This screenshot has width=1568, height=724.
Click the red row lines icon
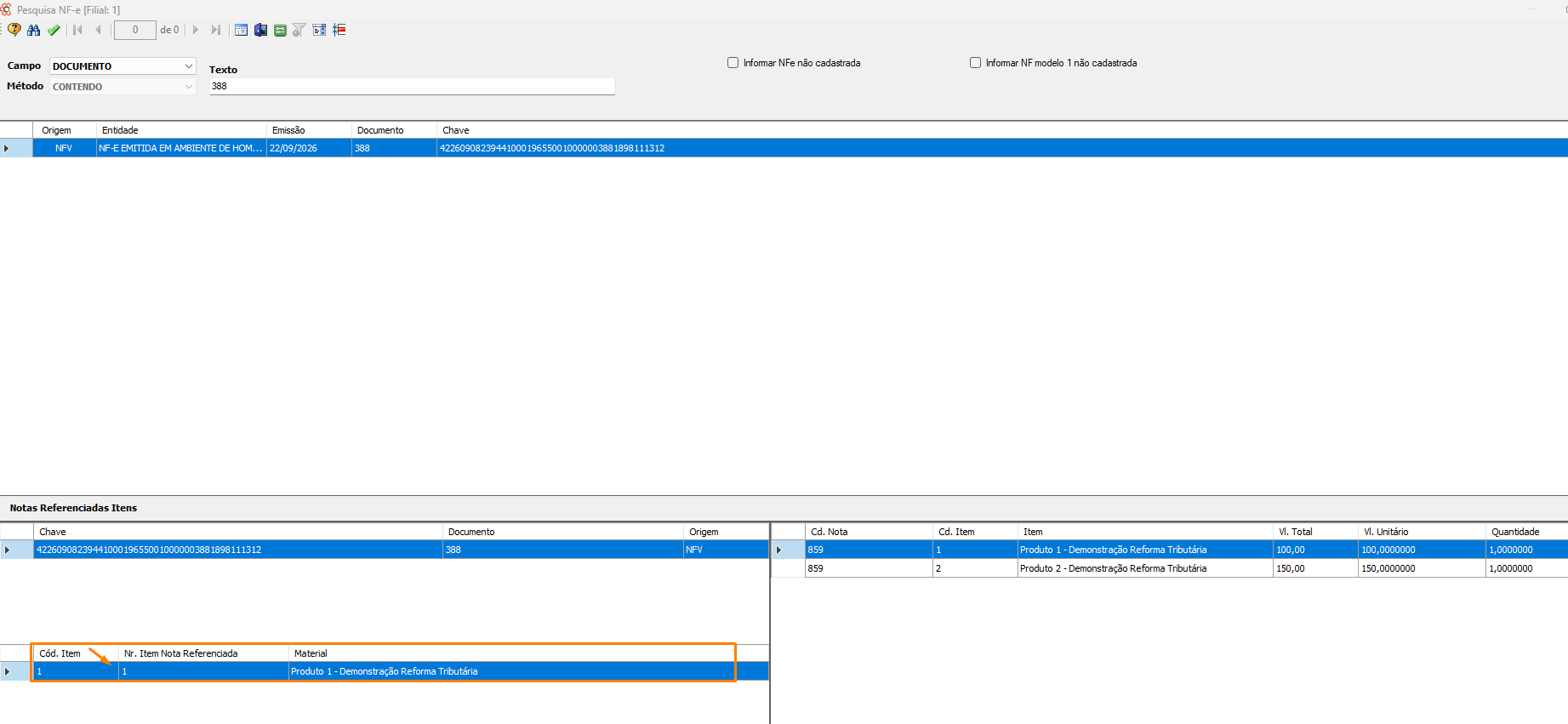[x=339, y=30]
